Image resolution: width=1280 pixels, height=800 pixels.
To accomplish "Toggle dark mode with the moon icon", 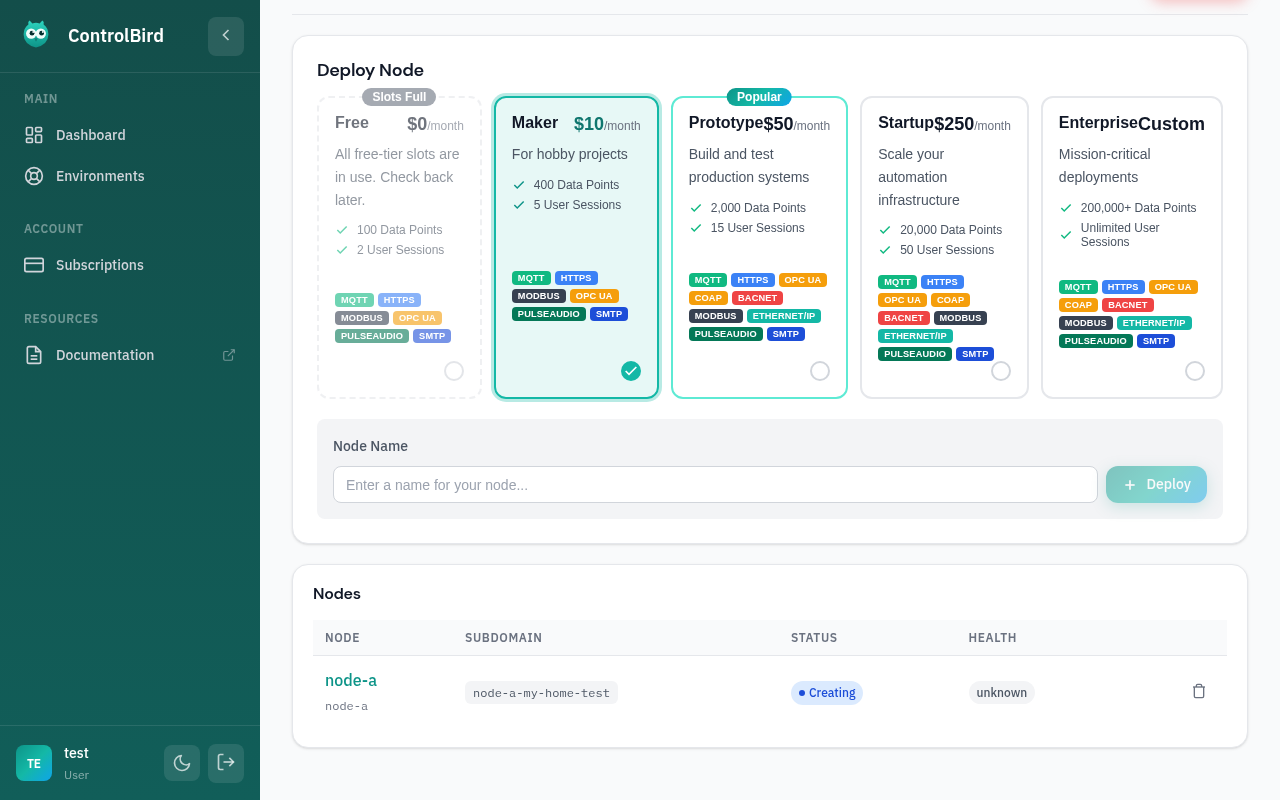I will point(182,763).
